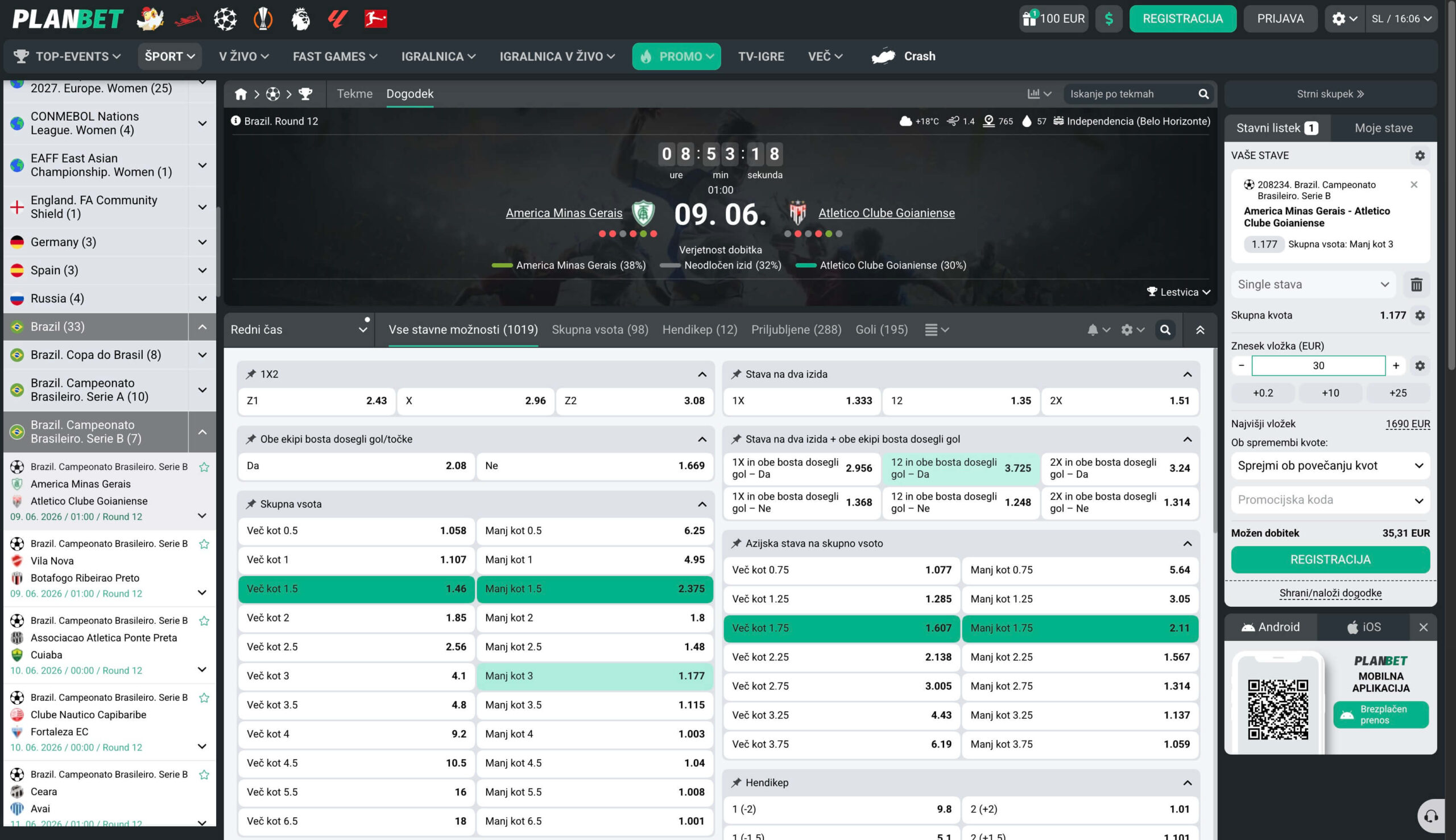The height and width of the screenshot is (840, 1456).
Task: Open the Champions League ball icon
Action: tap(225, 19)
